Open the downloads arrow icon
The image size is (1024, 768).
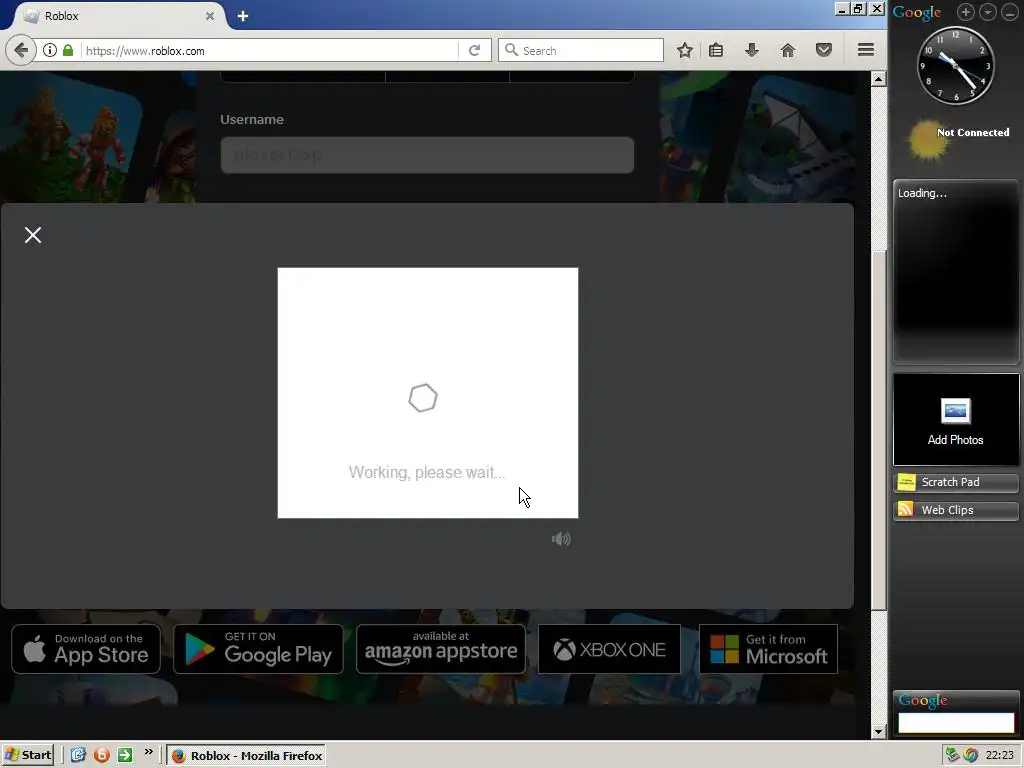[x=752, y=50]
